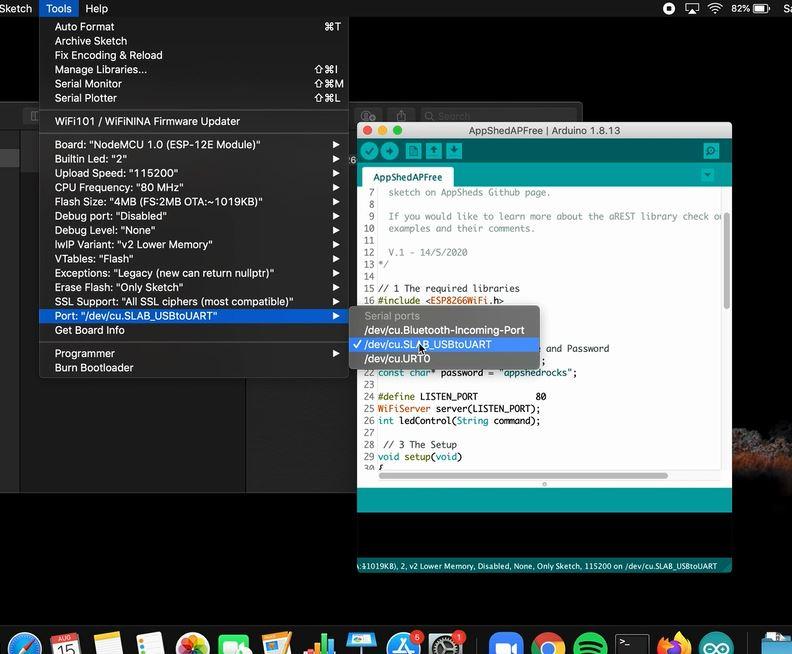Choose Fix Encoding & Reload
Image resolution: width=792 pixels, height=654 pixels.
[193, 55]
